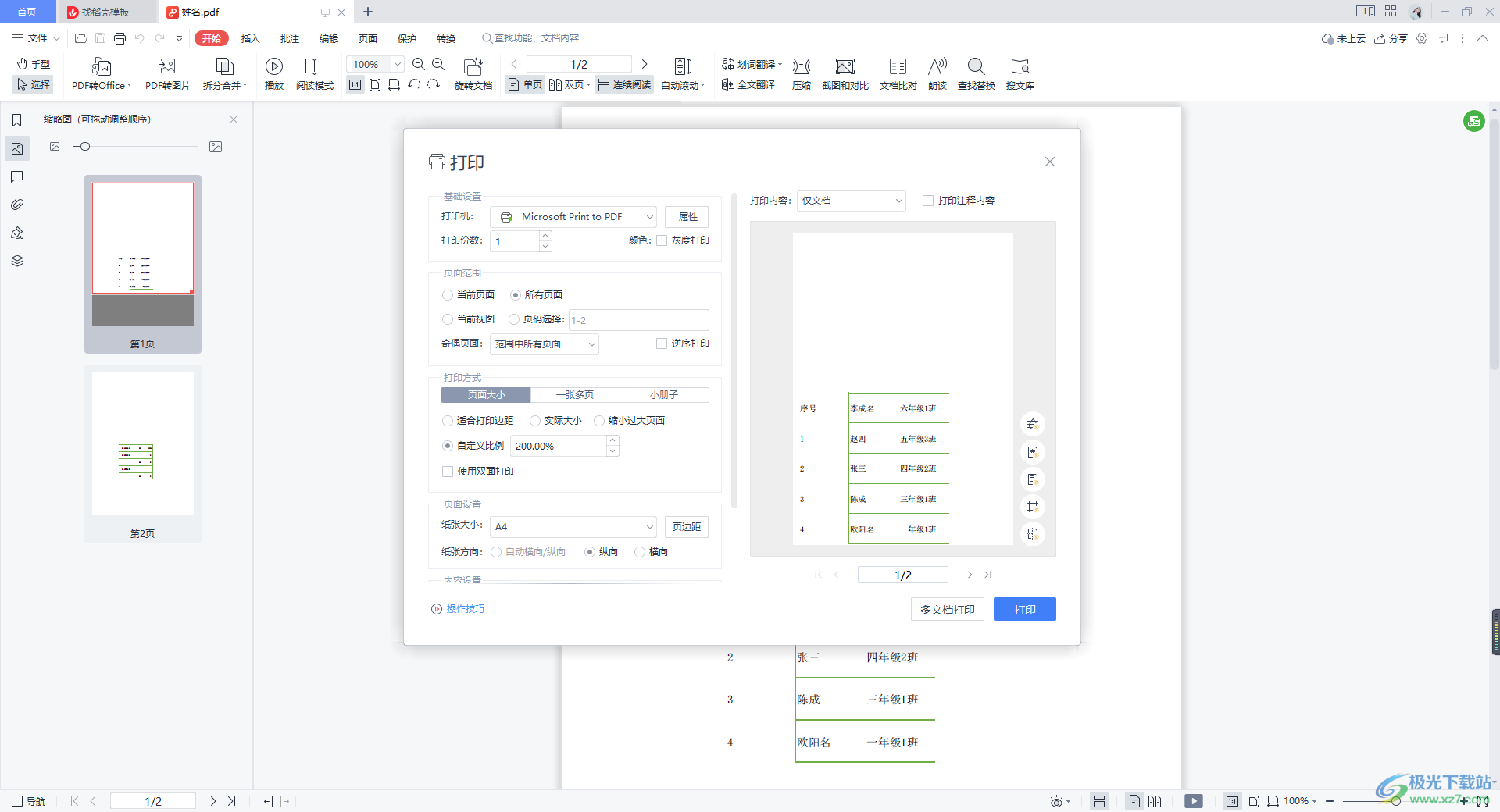
Task: Select the 所有页面 radio button
Action: click(515, 295)
